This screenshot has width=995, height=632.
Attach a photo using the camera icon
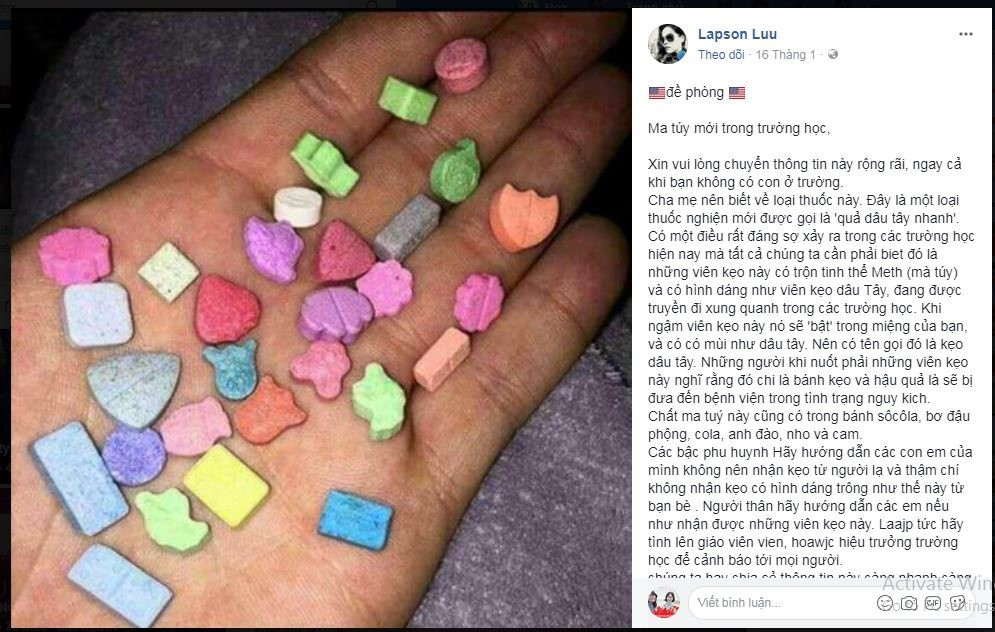[x=909, y=603]
